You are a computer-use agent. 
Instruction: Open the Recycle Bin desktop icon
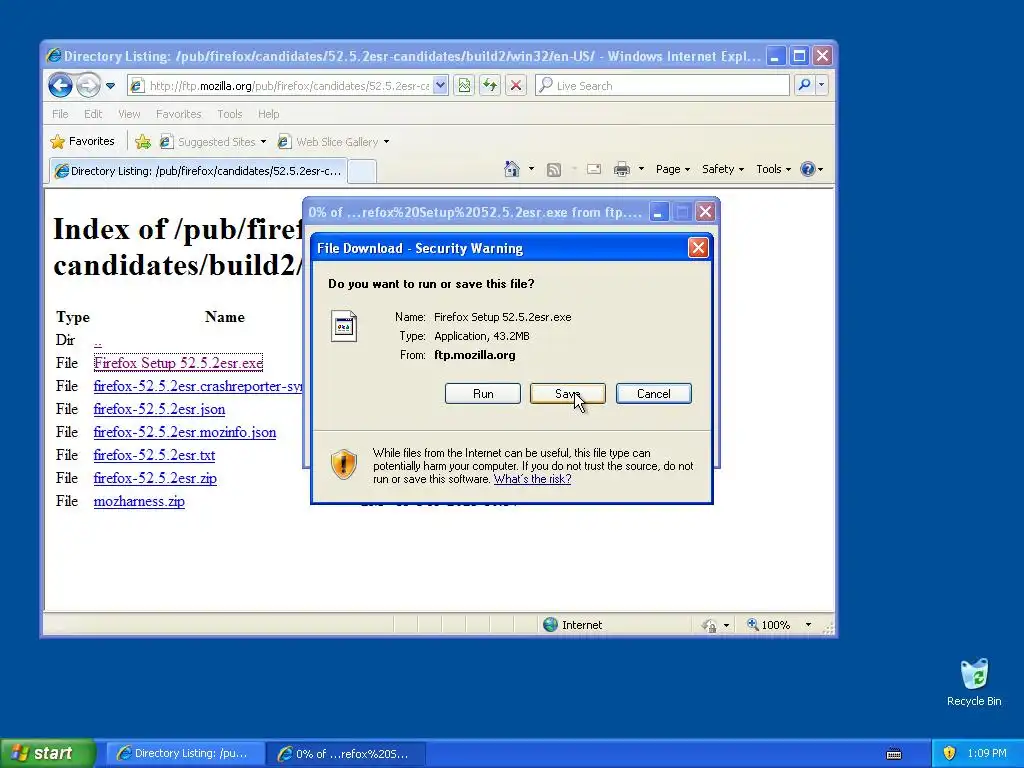[974, 682]
